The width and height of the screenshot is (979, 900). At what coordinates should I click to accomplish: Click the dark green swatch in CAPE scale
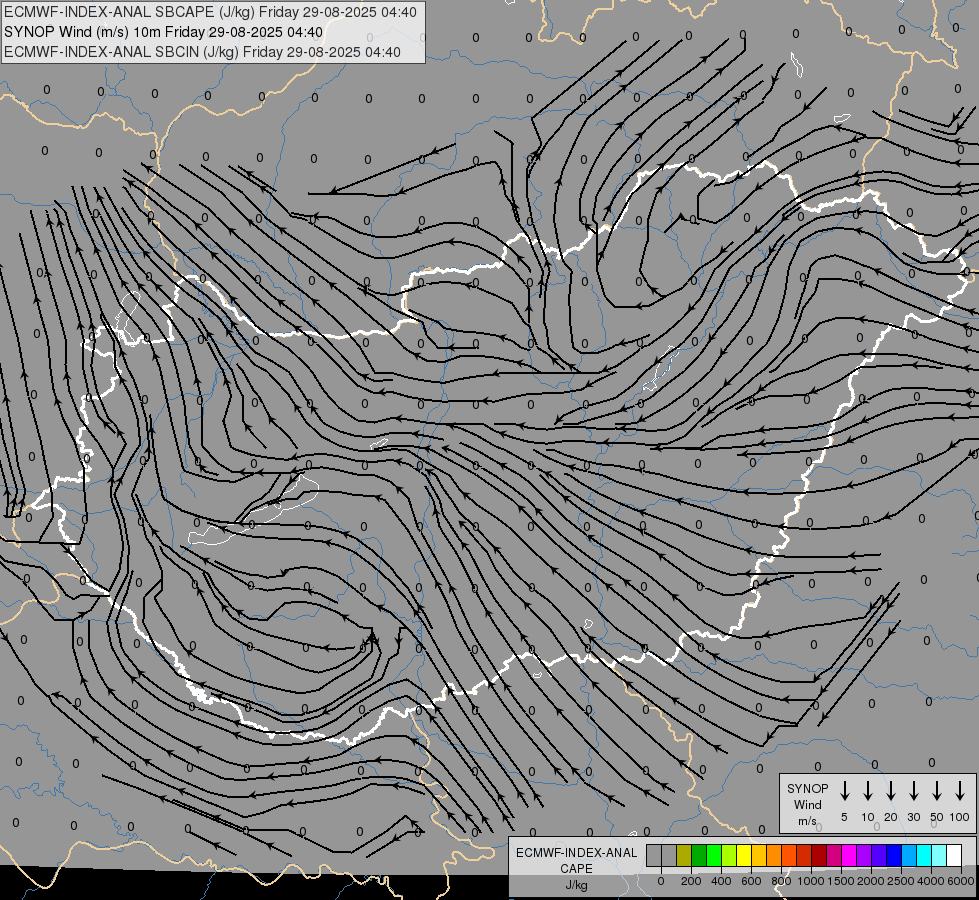click(699, 855)
